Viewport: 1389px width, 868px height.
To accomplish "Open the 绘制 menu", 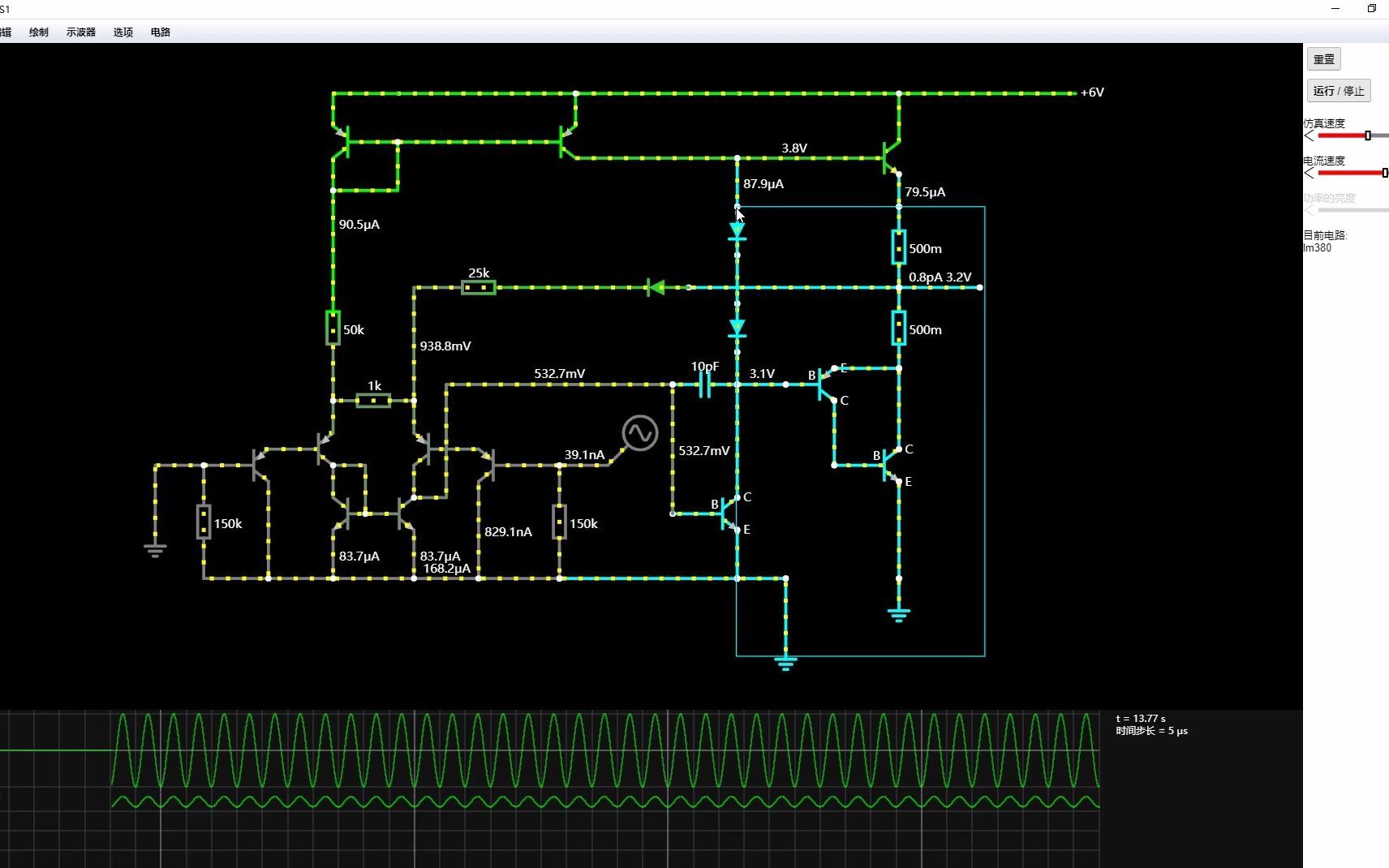I will (x=39, y=32).
